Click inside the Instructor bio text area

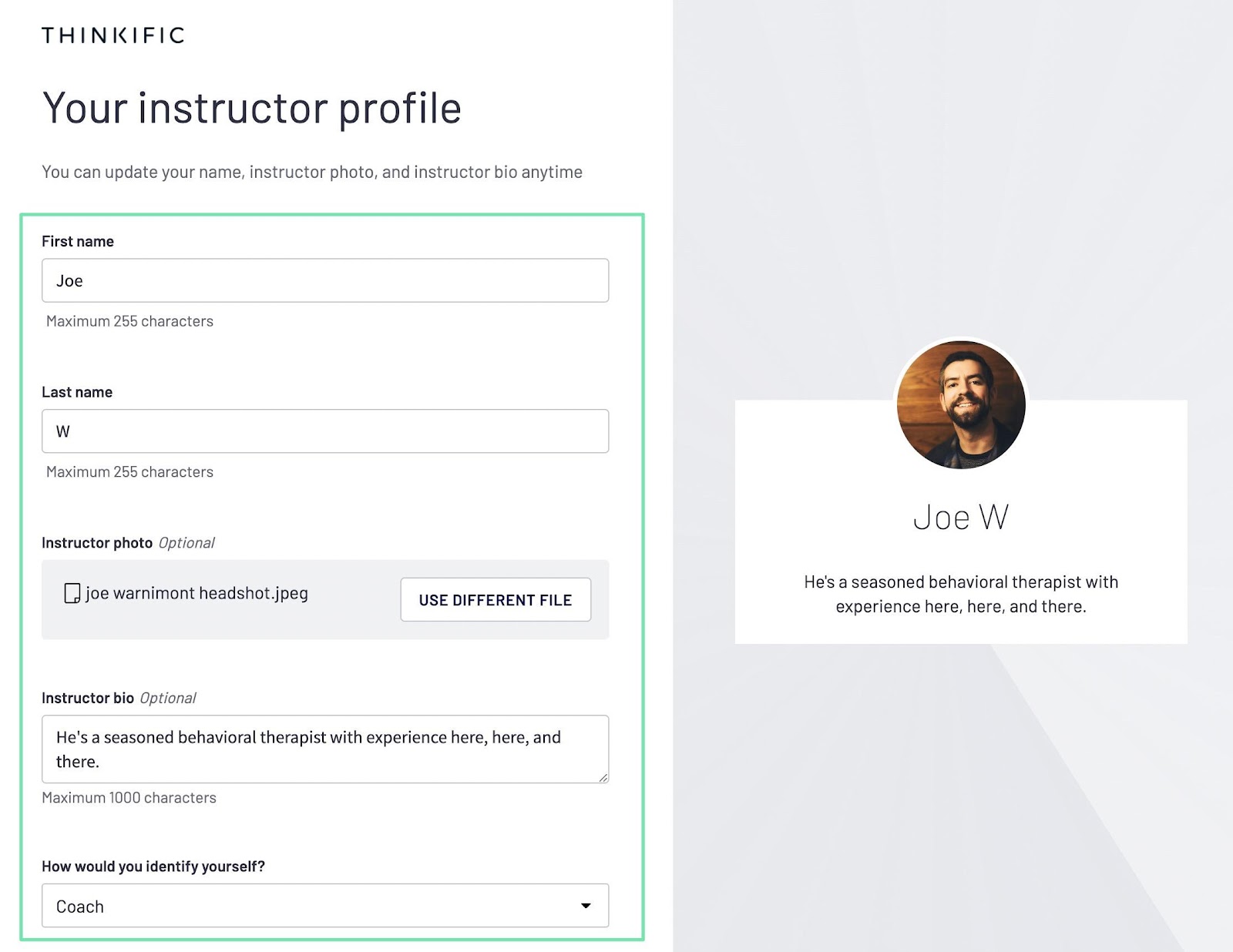coord(324,749)
